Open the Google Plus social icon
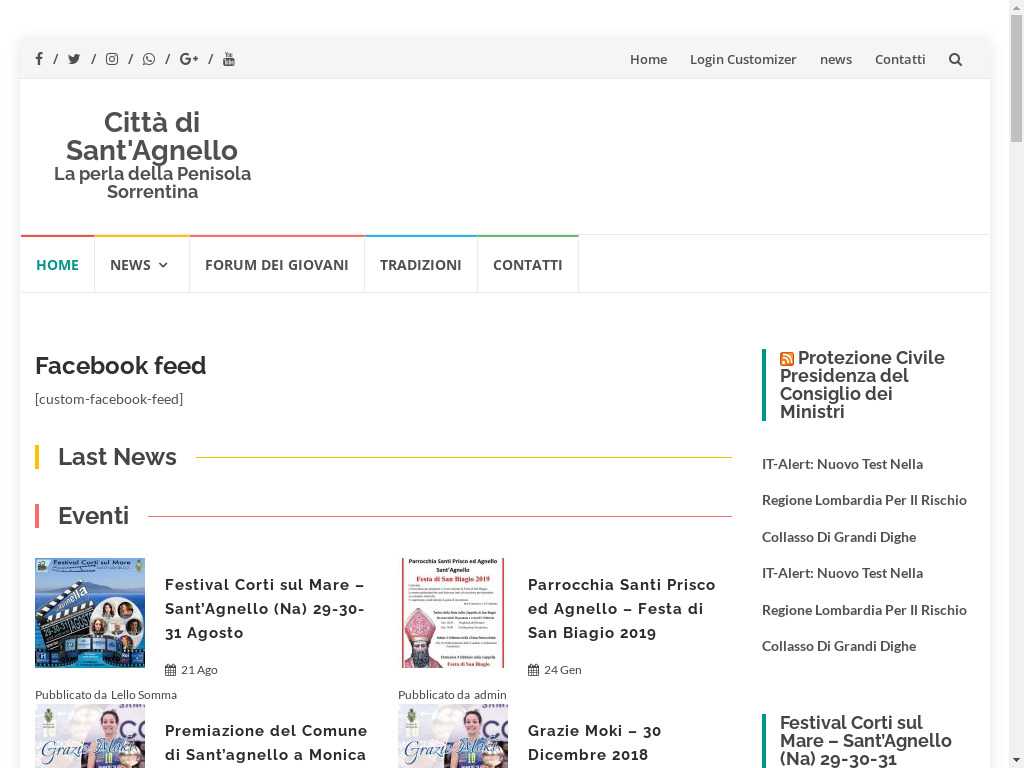The image size is (1024, 768). 189,59
